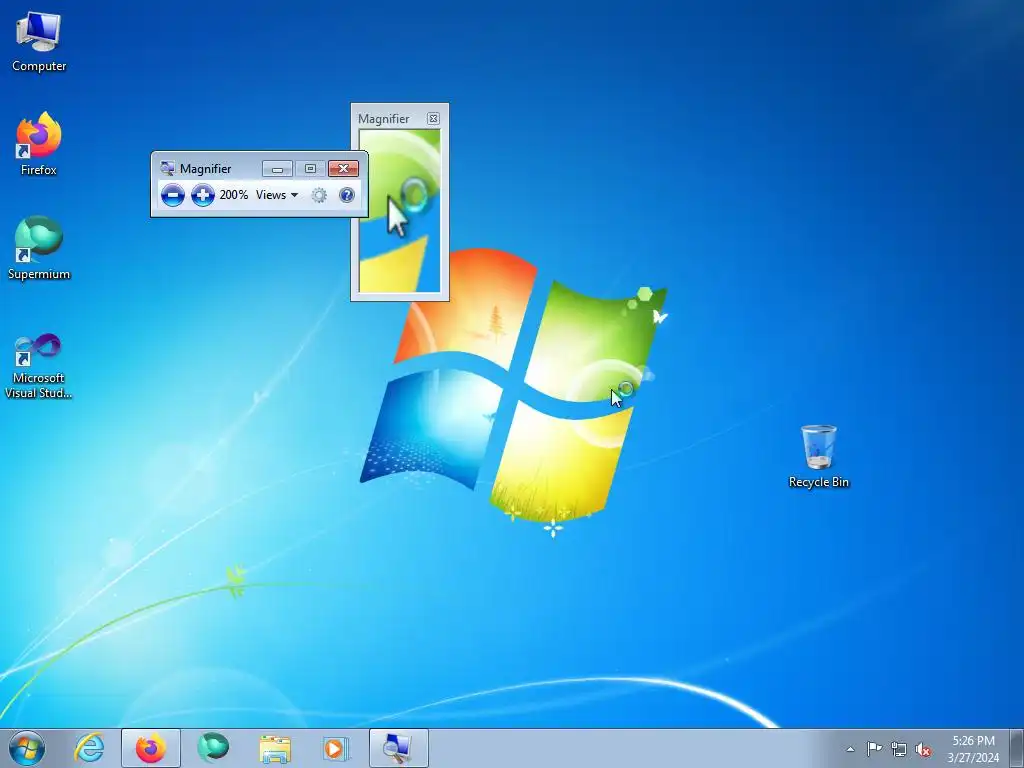Click the Magnifier zoom out minus button

172,195
